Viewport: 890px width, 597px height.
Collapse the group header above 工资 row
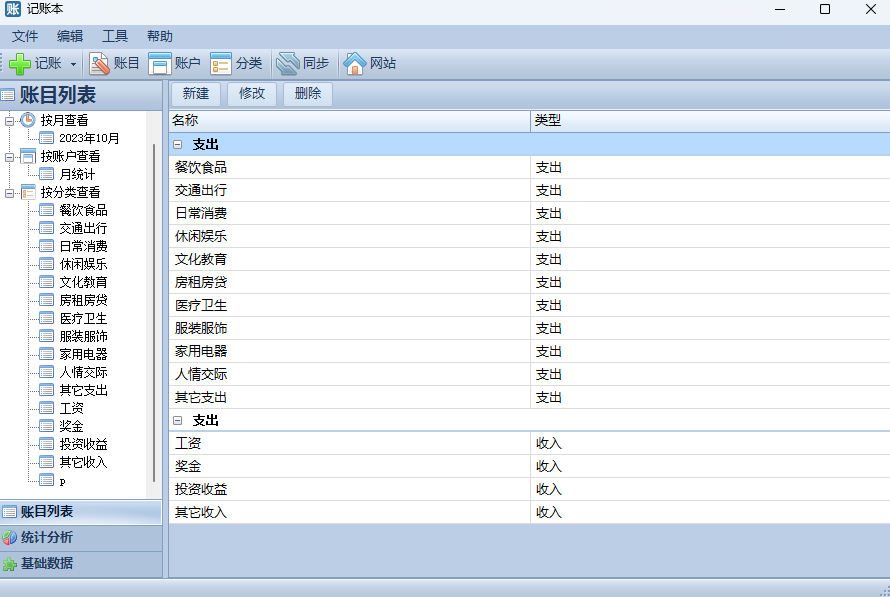pyautogui.click(x=177, y=421)
